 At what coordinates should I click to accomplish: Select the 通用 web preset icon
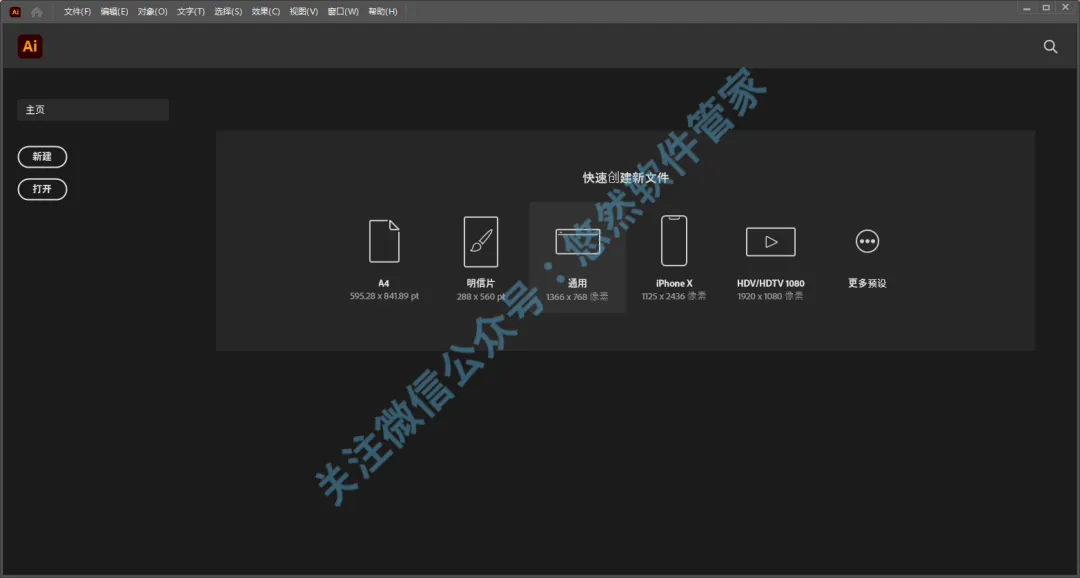coord(577,242)
